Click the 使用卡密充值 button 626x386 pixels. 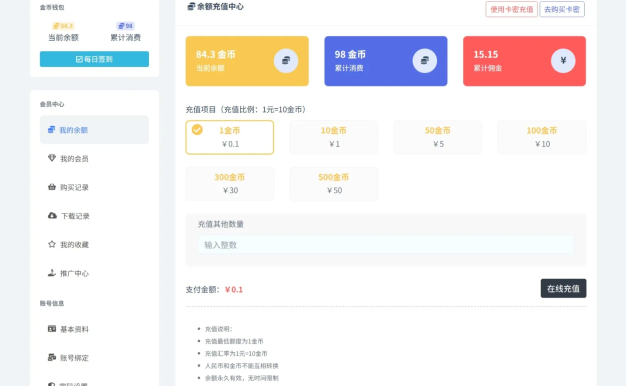[x=511, y=9]
